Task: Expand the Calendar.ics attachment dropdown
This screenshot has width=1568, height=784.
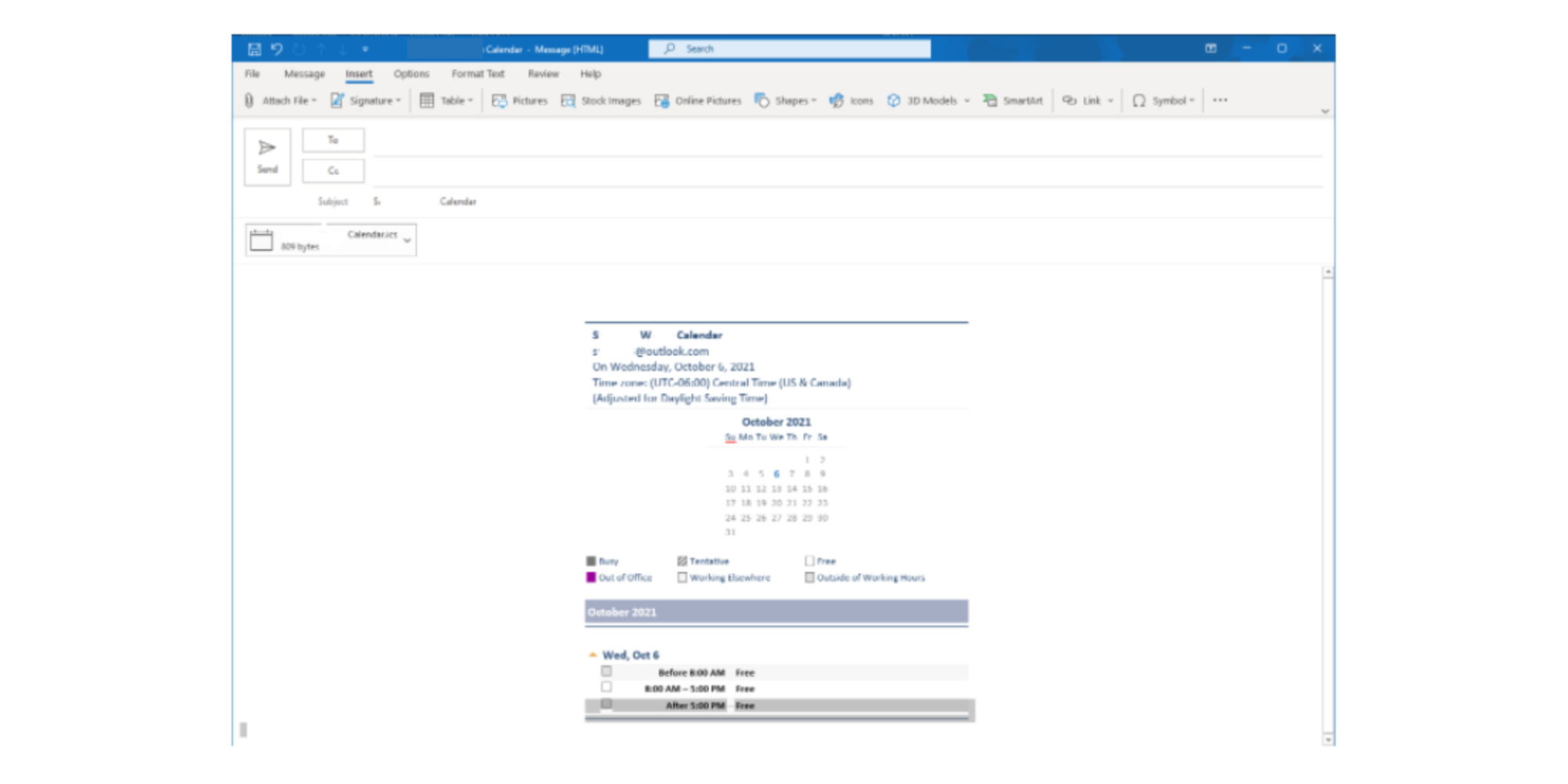Action: pos(407,240)
